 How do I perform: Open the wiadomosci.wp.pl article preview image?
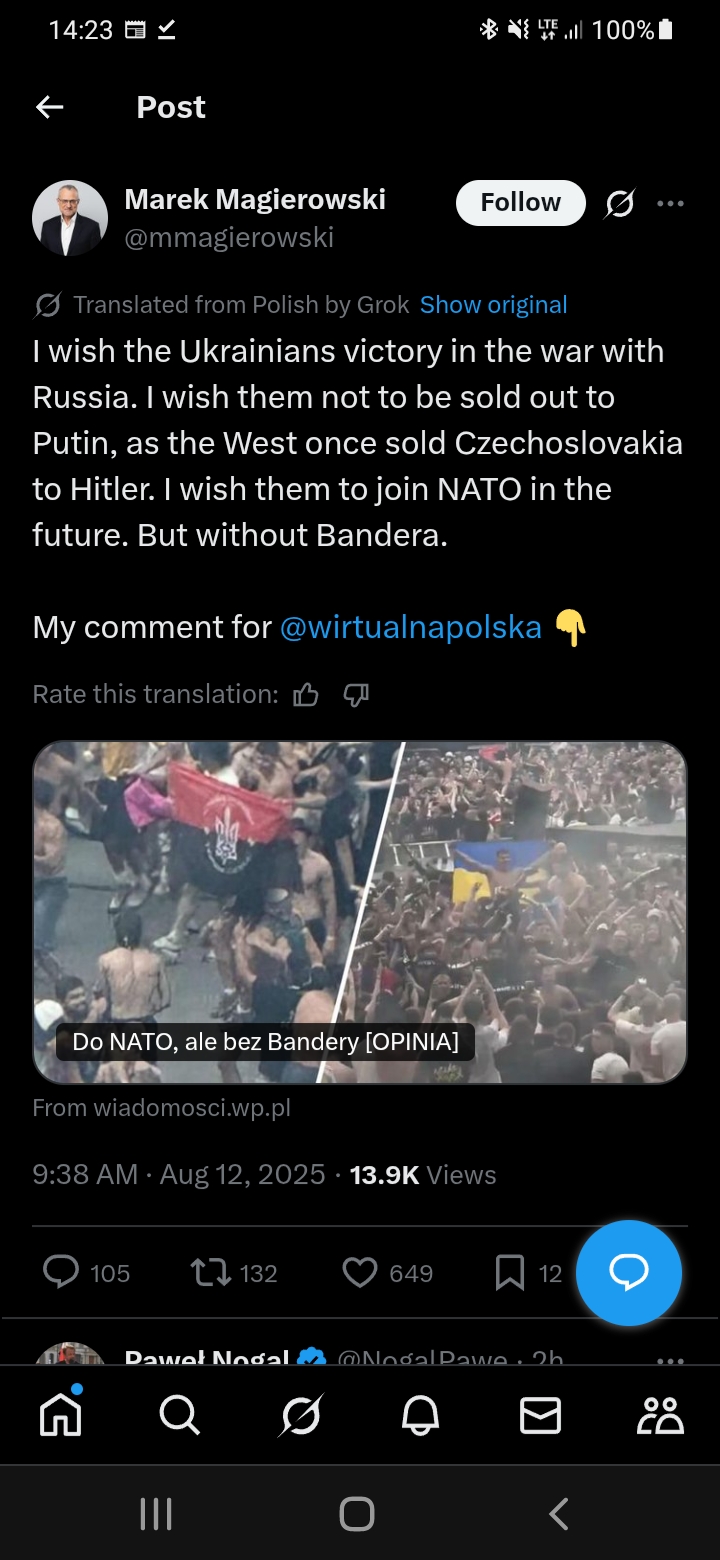pos(360,912)
